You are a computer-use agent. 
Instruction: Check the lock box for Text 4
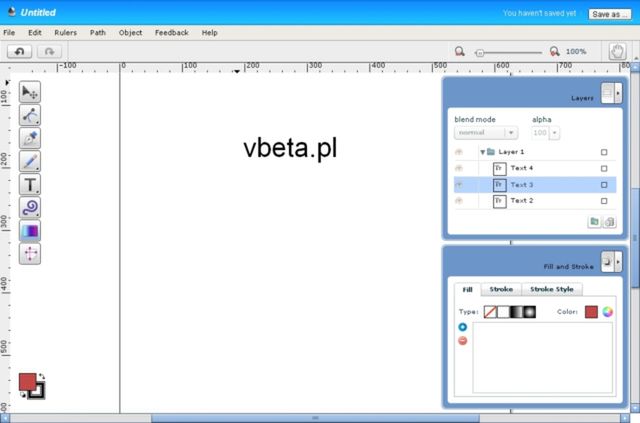click(x=604, y=168)
